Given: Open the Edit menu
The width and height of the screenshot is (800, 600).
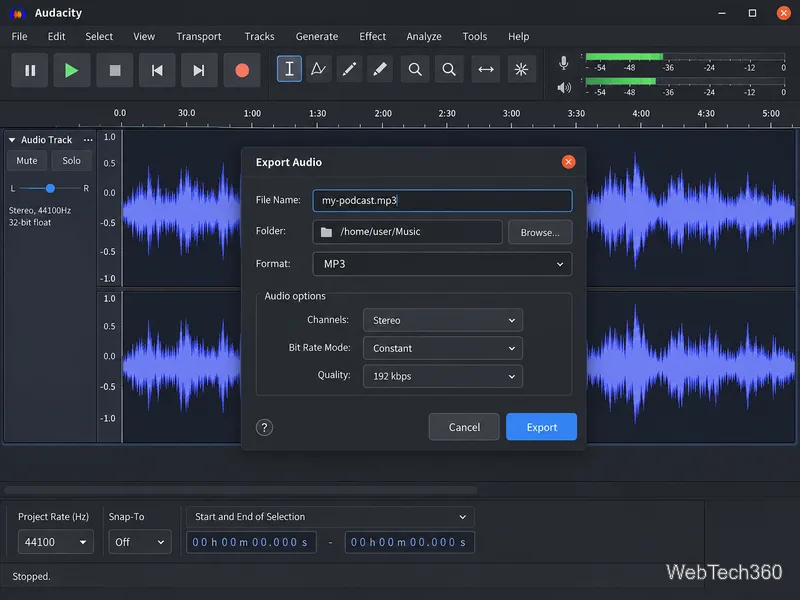Looking at the screenshot, I should coord(56,36).
